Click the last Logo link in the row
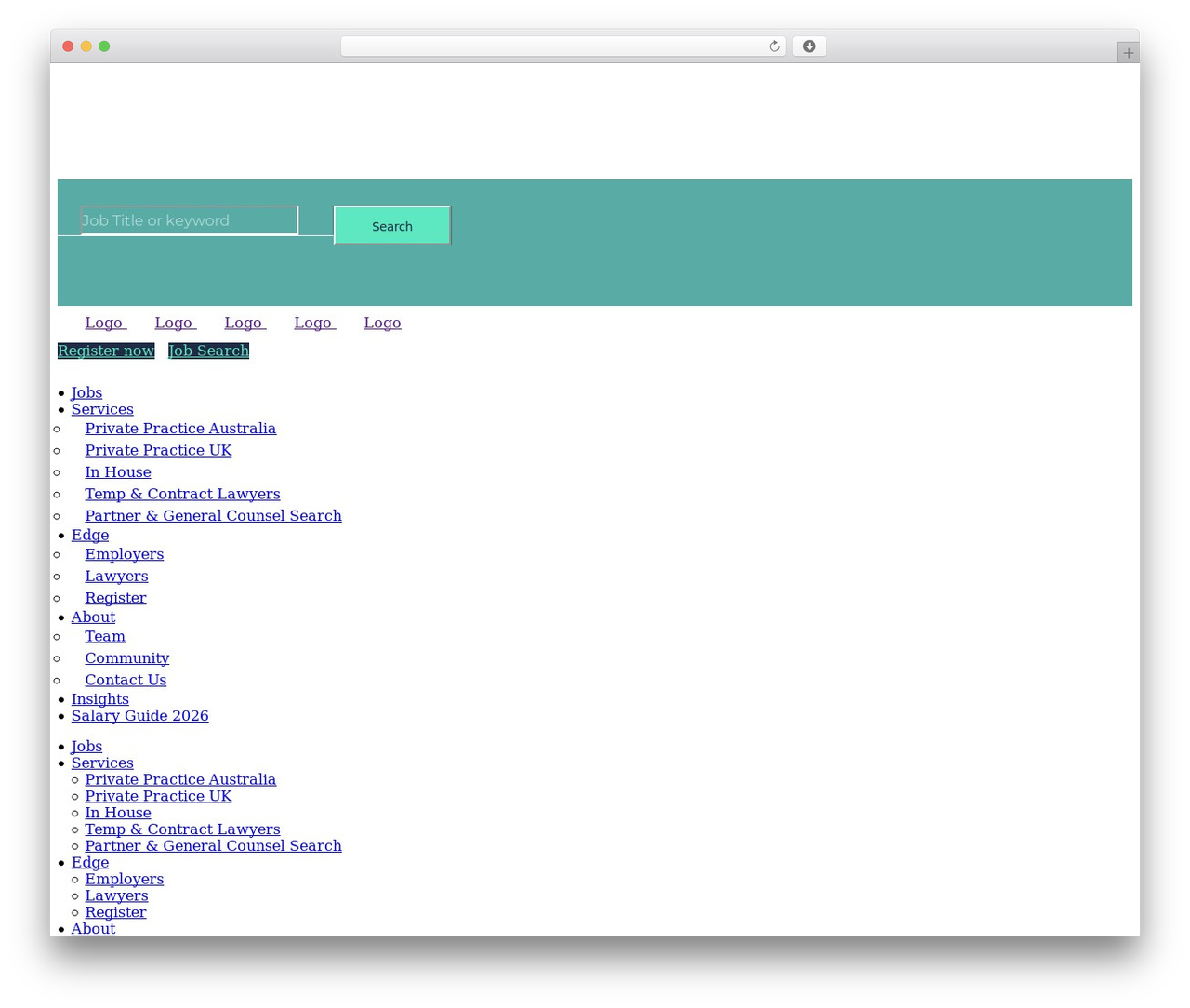This screenshot has height=1008, width=1190. [382, 323]
